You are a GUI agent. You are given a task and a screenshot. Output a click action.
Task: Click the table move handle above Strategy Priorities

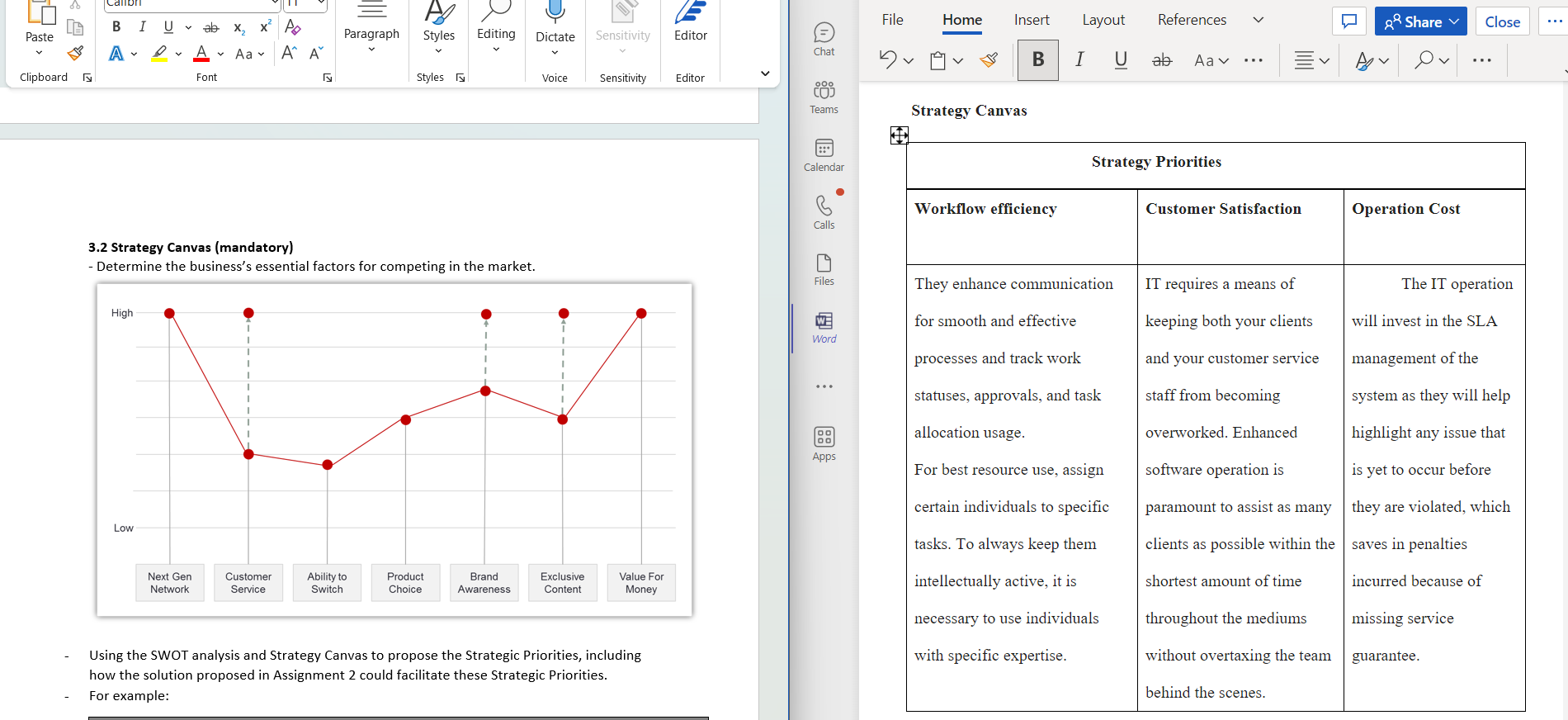click(900, 135)
